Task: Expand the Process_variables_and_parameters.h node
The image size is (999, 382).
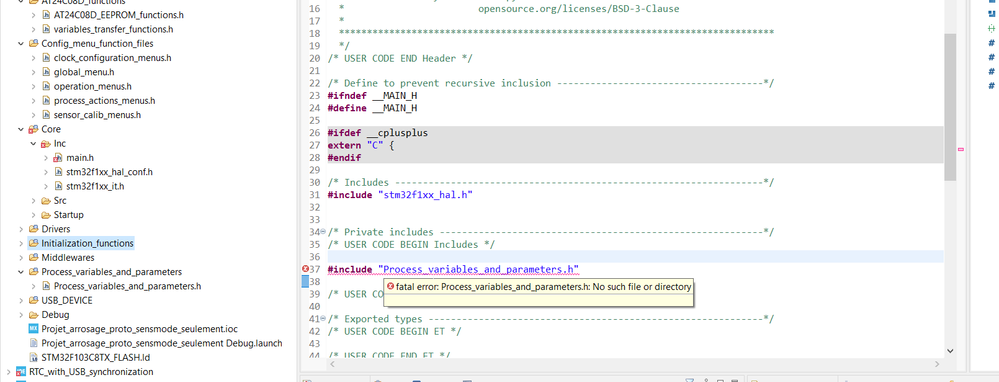Action: click(x=33, y=286)
